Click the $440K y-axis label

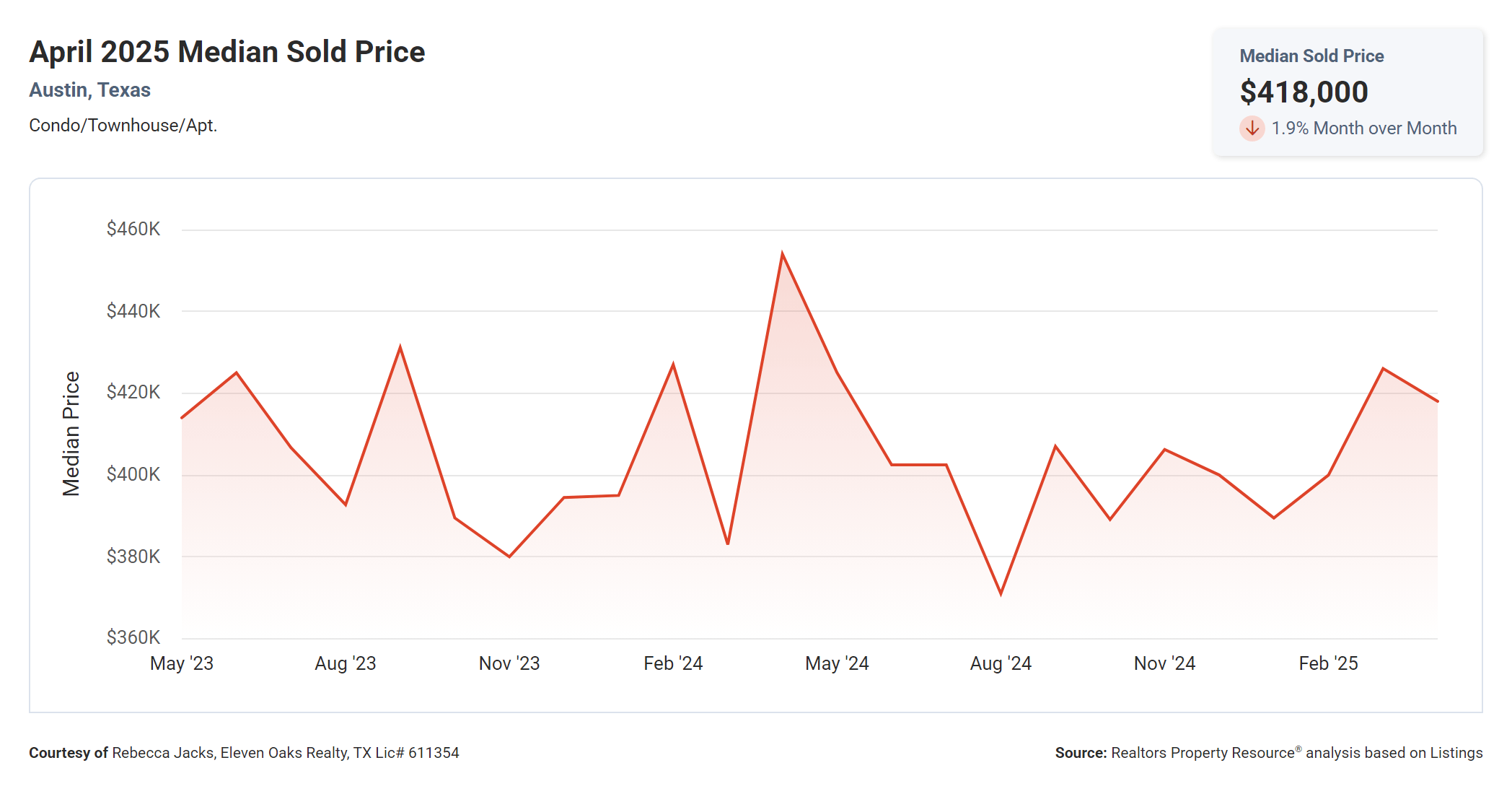point(133,311)
